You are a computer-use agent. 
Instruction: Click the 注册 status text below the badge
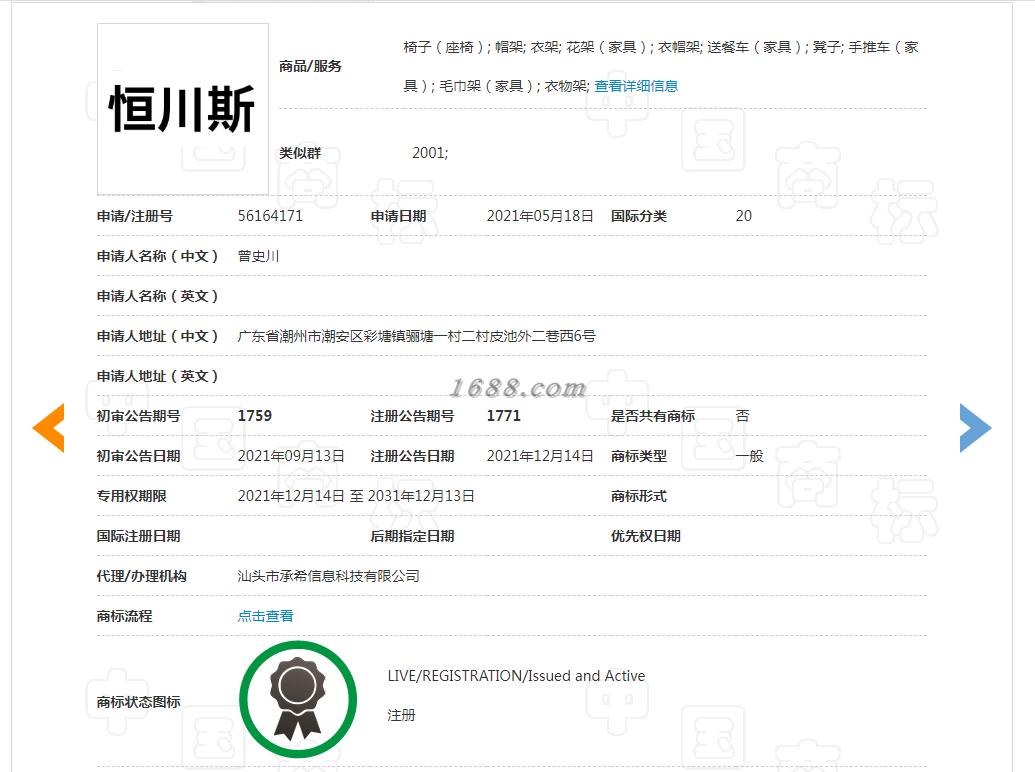point(401,715)
